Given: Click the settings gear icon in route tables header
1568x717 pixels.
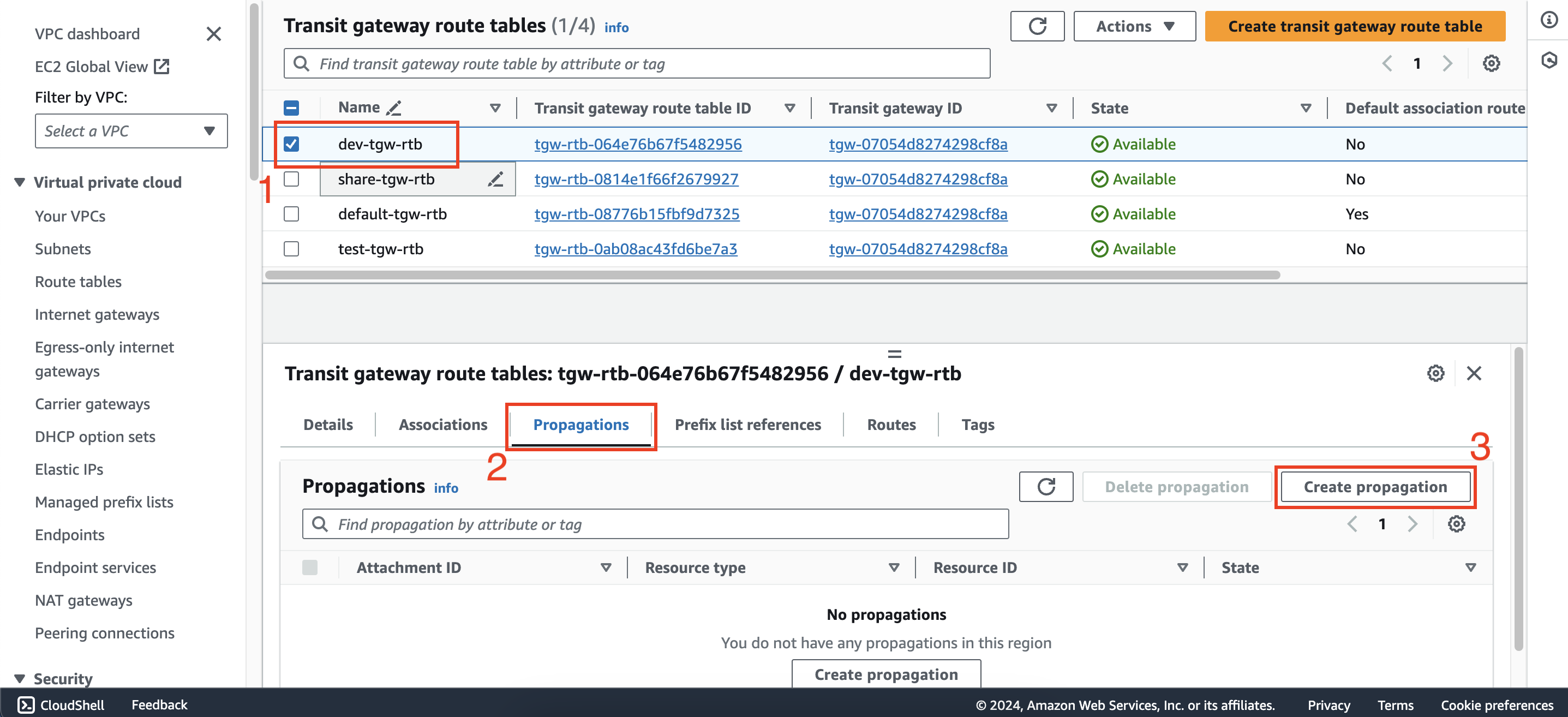Looking at the screenshot, I should pyautogui.click(x=1490, y=64).
